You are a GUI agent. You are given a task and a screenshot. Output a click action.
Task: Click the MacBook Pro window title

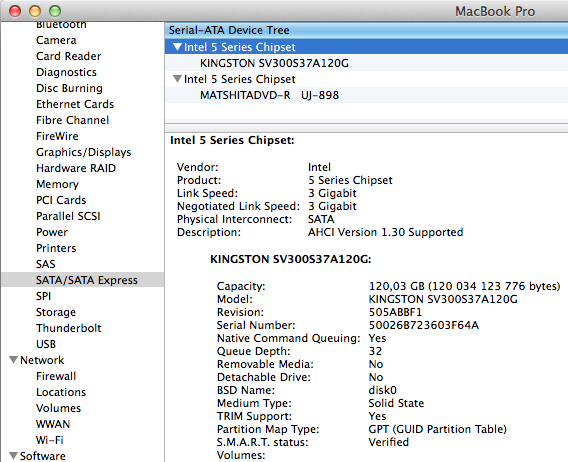pyautogui.click(x=495, y=11)
